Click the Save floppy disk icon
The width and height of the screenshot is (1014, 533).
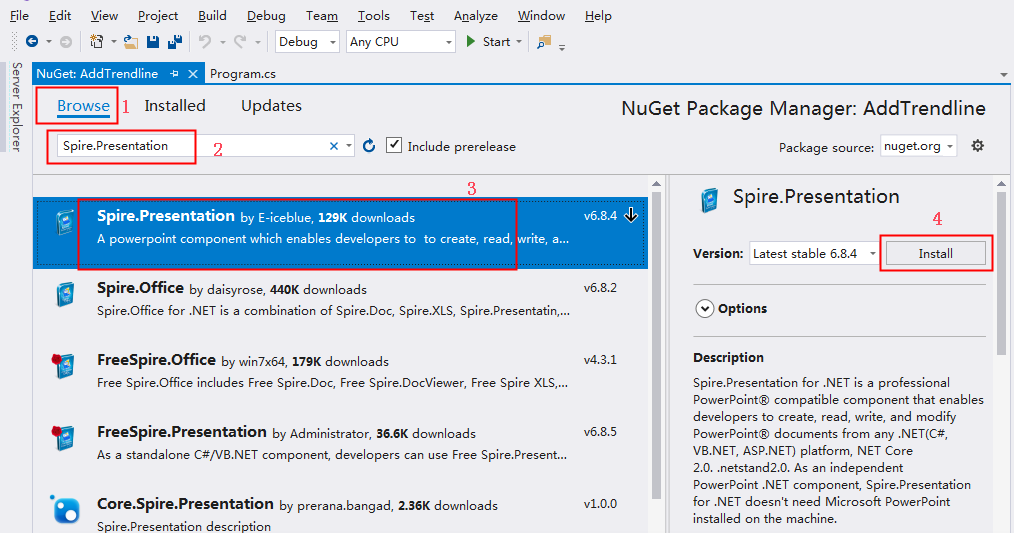point(153,42)
